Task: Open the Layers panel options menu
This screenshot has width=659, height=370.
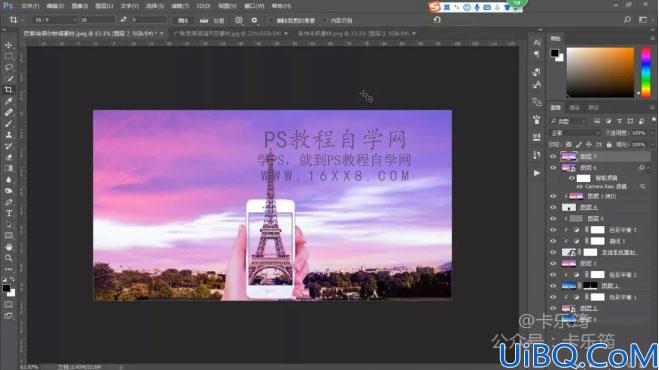Action: tap(652, 108)
